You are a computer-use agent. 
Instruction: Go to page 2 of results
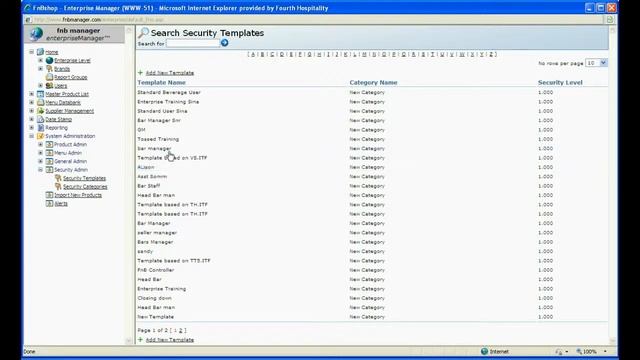(180, 330)
